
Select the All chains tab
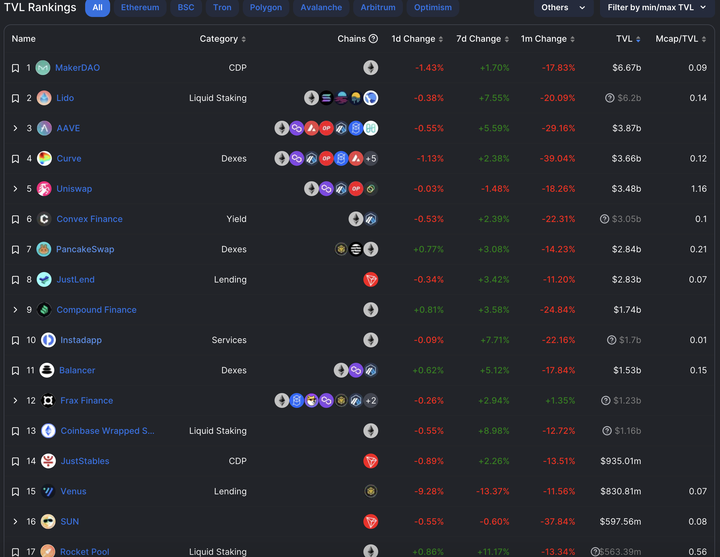pyautogui.click(x=97, y=7)
